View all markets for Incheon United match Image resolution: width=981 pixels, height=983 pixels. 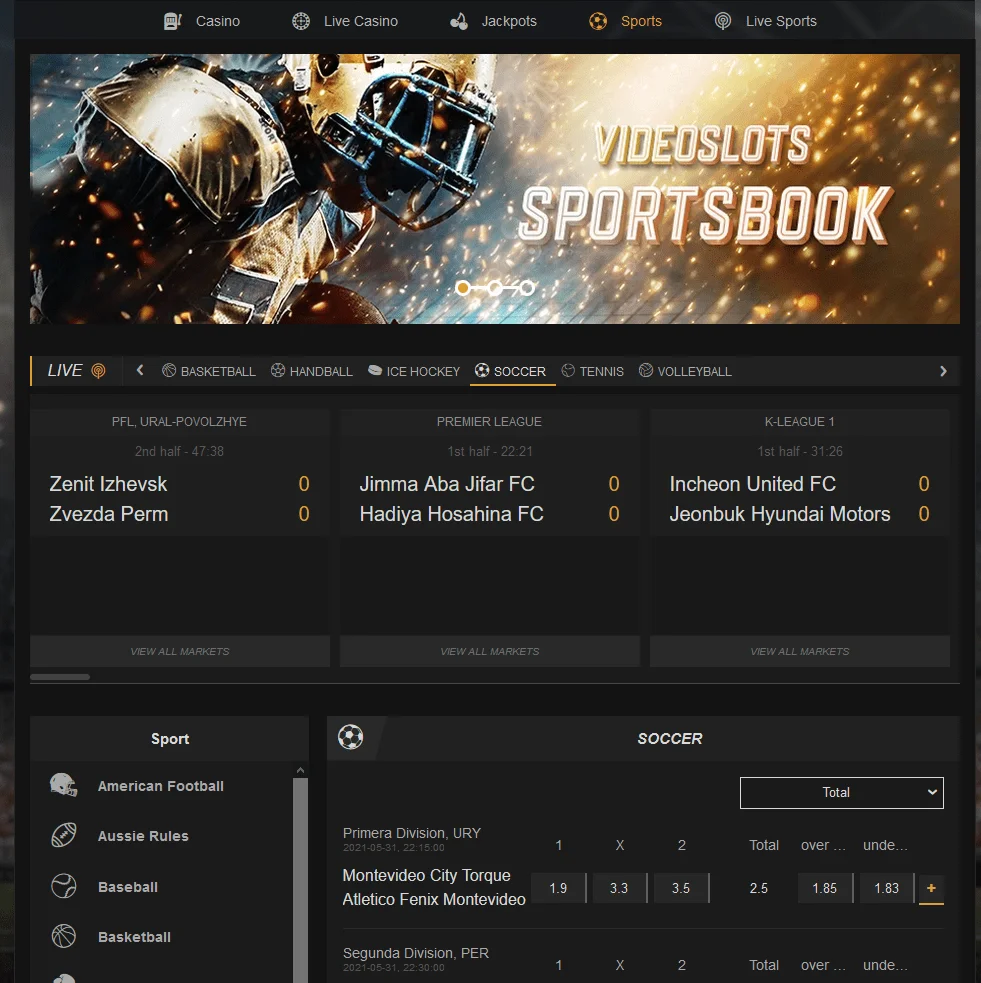[x=800, y=651]
